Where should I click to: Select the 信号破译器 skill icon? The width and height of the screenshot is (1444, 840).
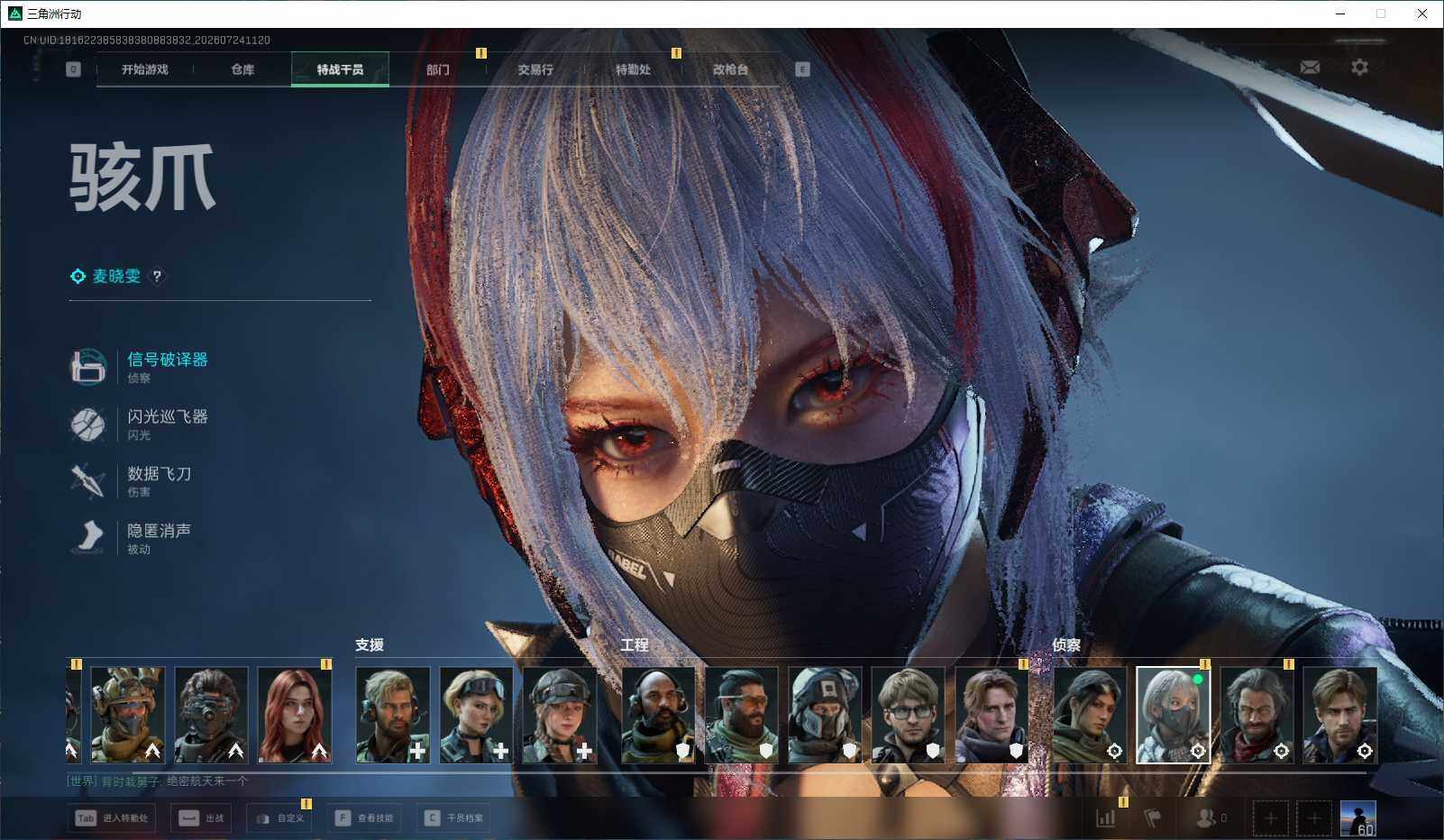click(88, 367)
